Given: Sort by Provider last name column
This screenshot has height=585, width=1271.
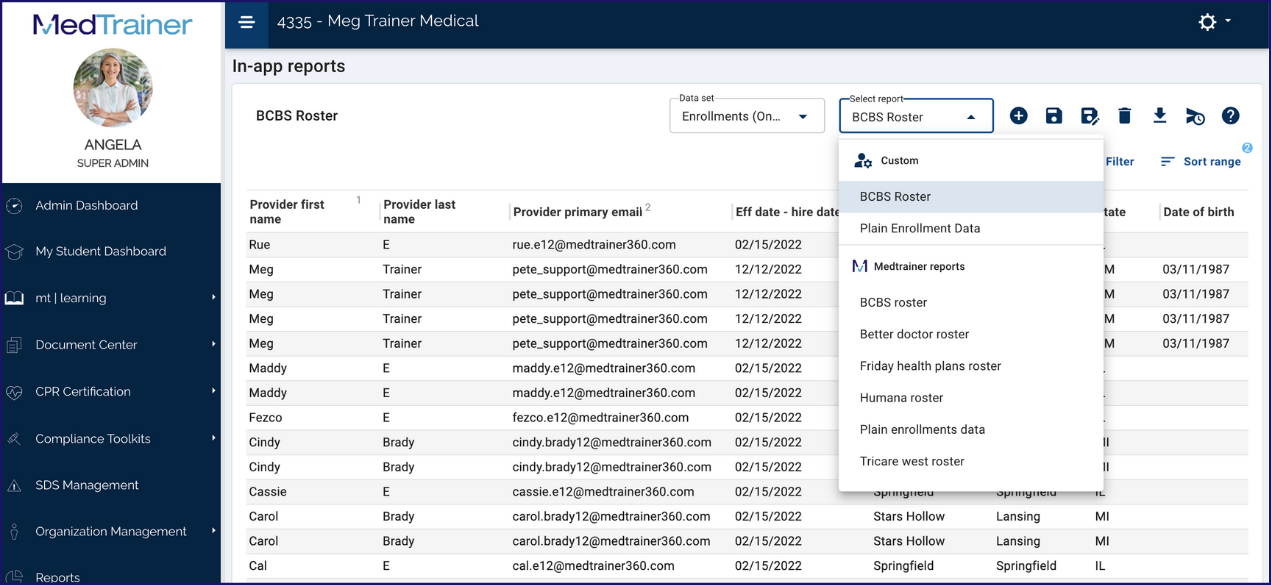Looking at the screenshot, I should (419, 212).
